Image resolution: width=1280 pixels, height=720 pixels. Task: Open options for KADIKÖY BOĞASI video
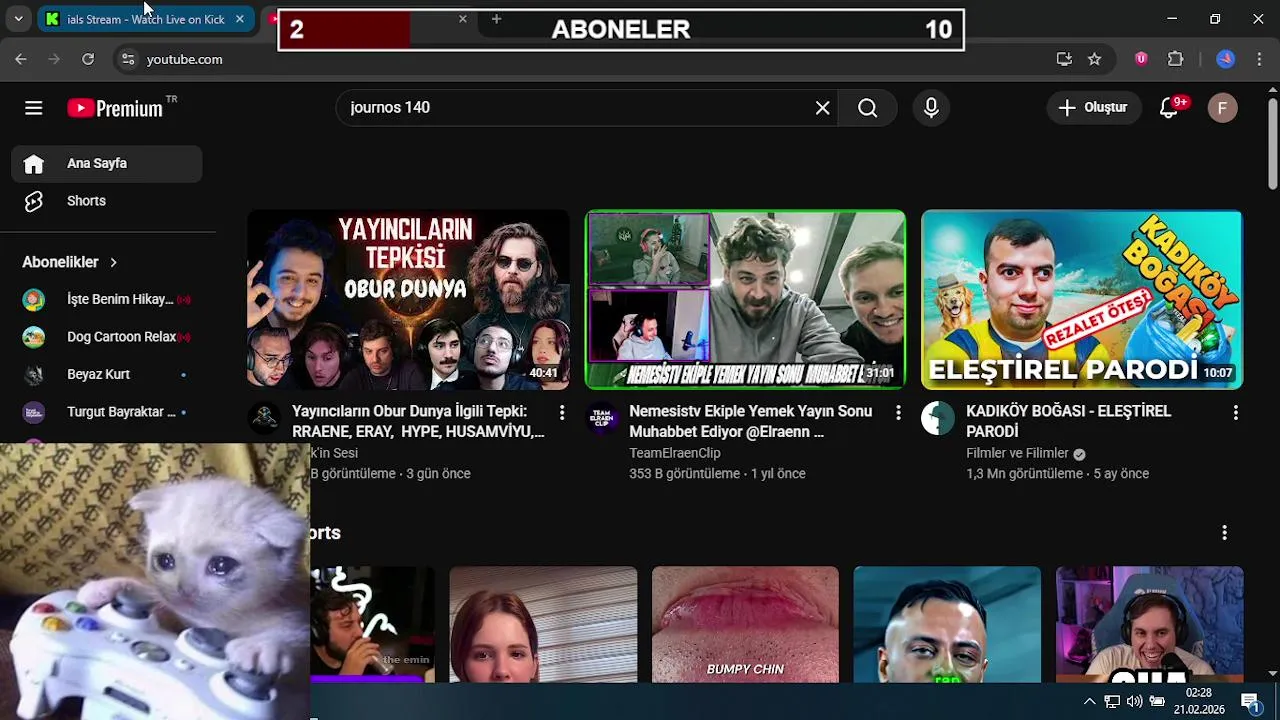pos(1235,413)
